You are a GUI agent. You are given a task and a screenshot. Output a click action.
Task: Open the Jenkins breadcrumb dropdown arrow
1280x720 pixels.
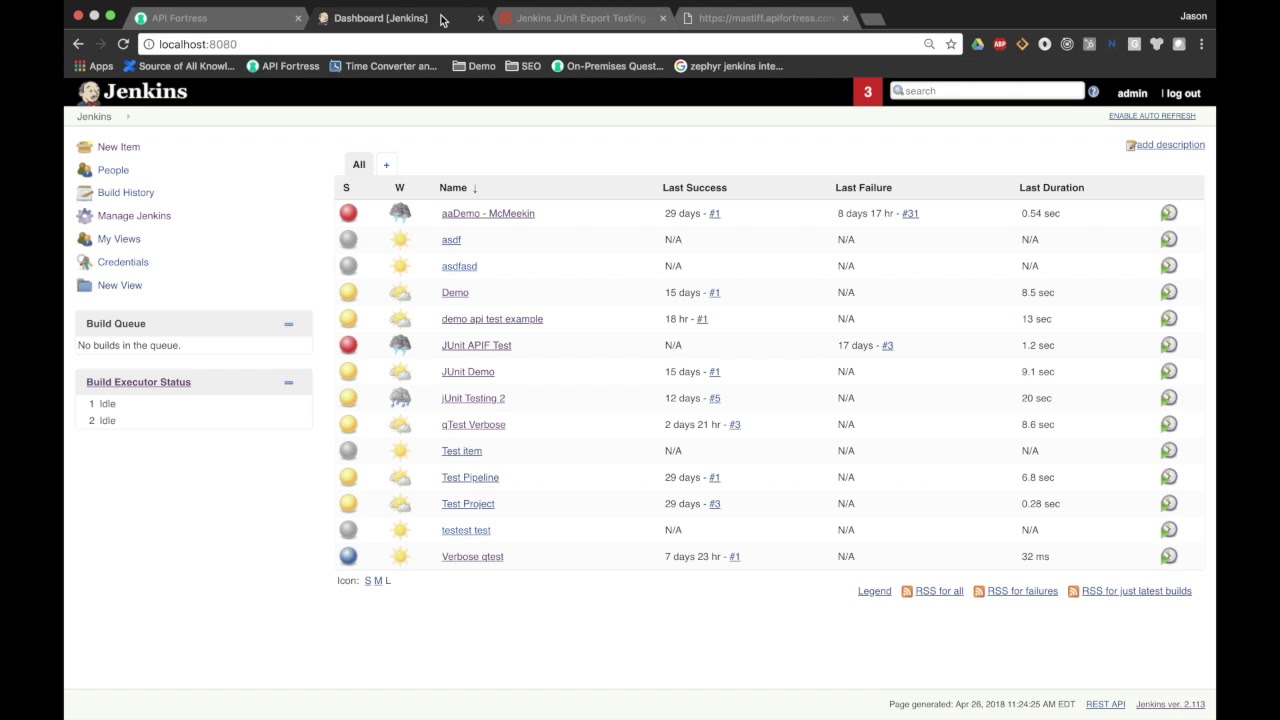click(x=128, y=117)
